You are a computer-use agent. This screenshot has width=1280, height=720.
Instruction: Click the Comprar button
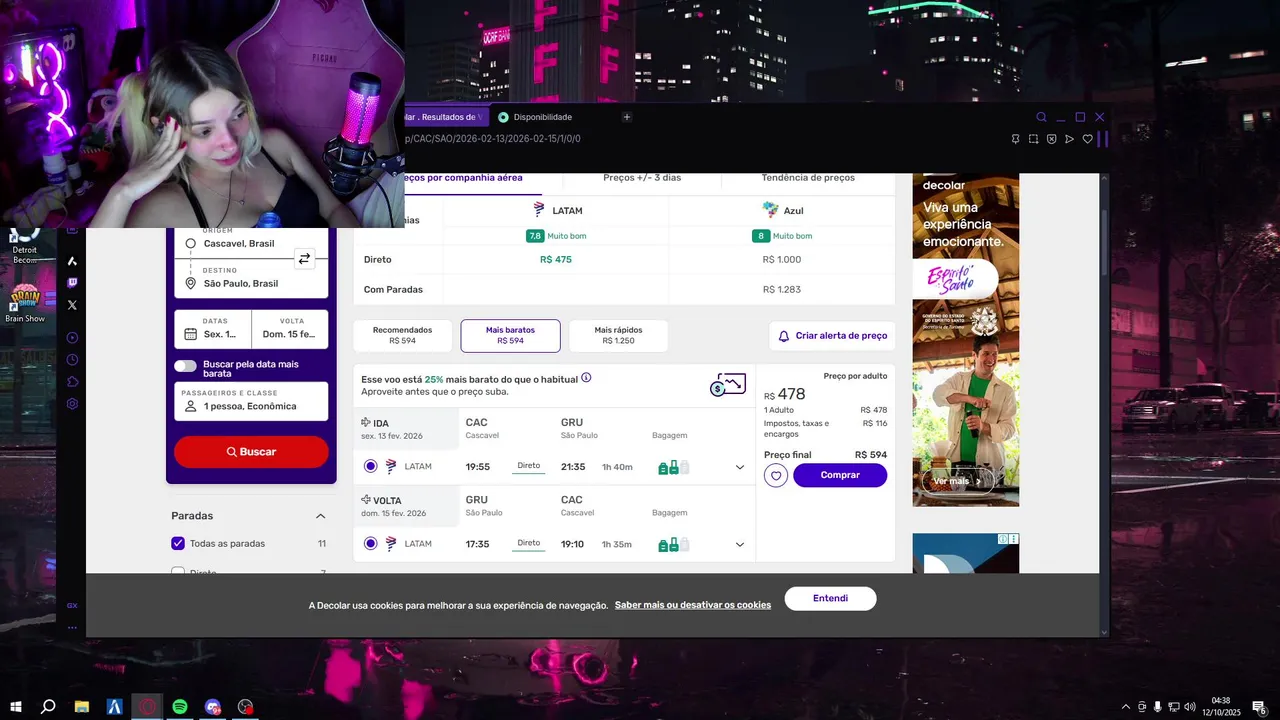[x=840, y=476]
